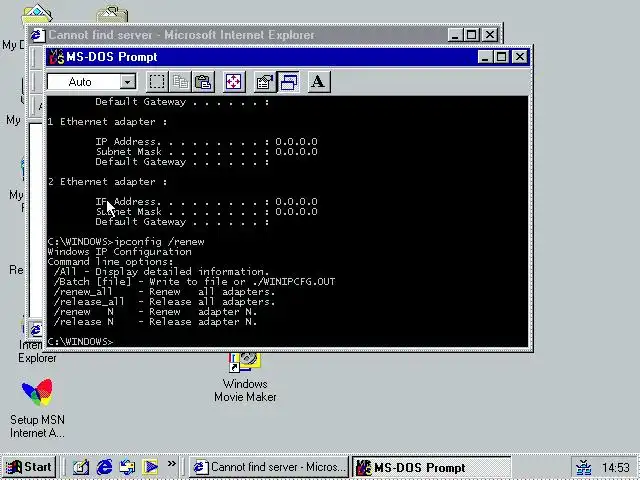The image size is (640, 480).
Task: Maximize the Internet Explorer window
Action: (x=471, y=35)
